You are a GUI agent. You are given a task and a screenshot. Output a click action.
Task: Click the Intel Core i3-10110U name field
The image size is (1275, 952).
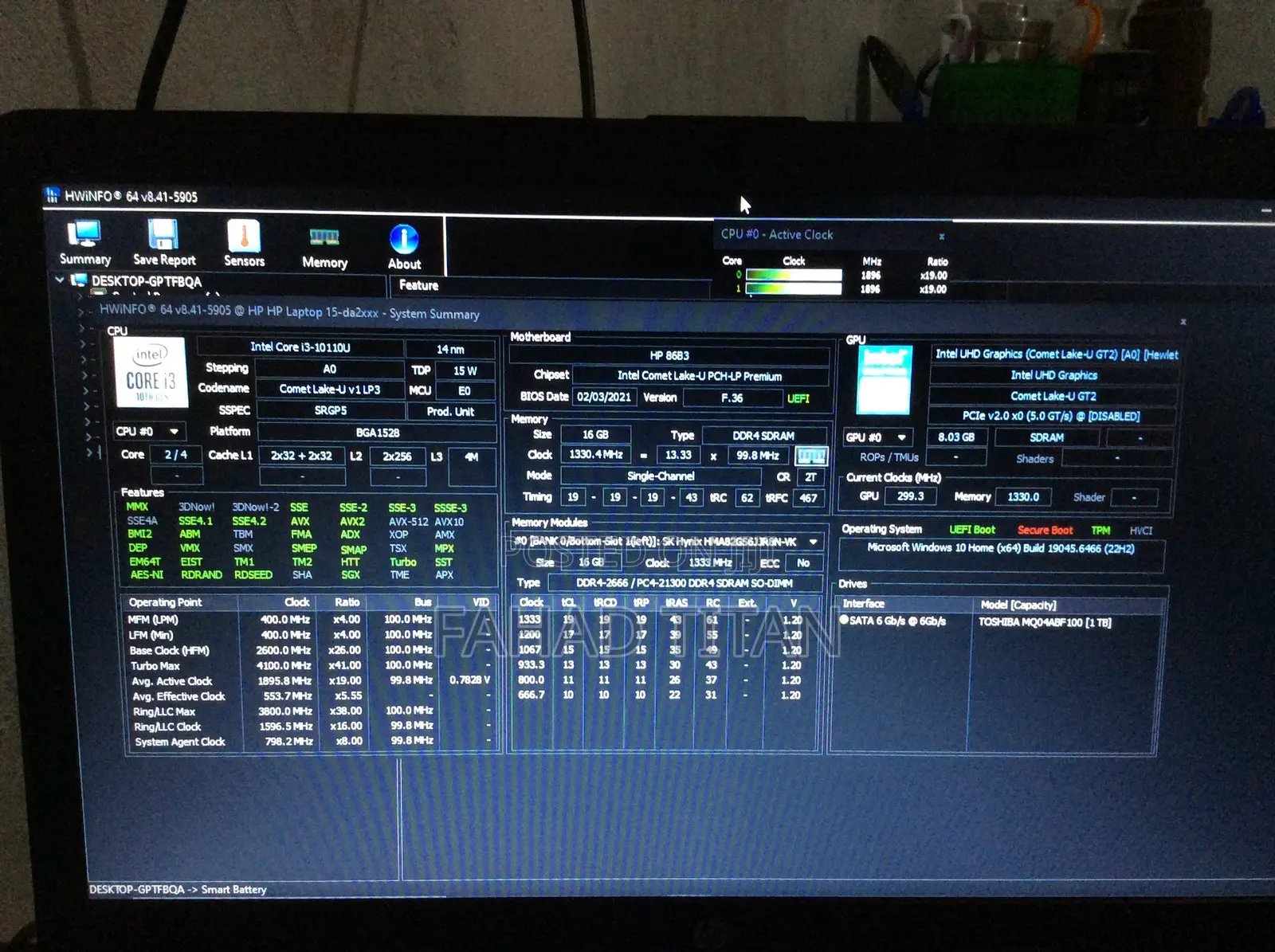point(300,347)
